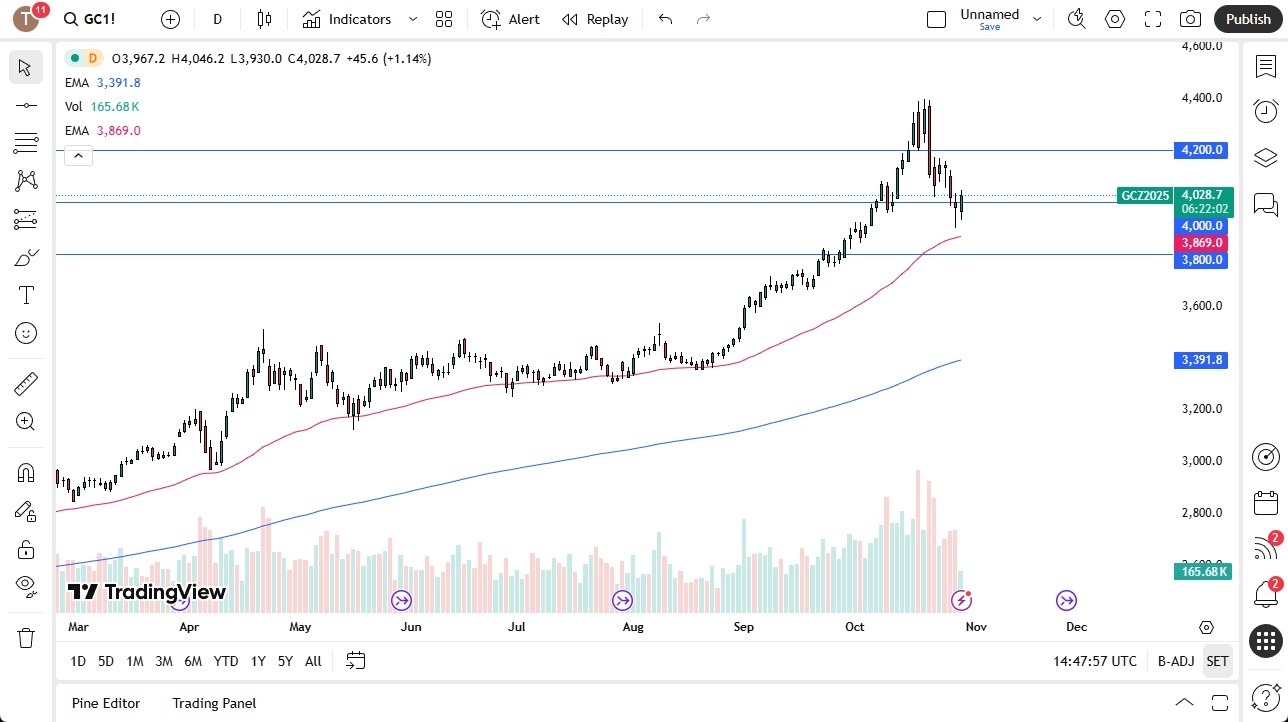Collapse the chart legend with the arrow
Viewport: 1288px width, 722px height.
click(78, 155)
